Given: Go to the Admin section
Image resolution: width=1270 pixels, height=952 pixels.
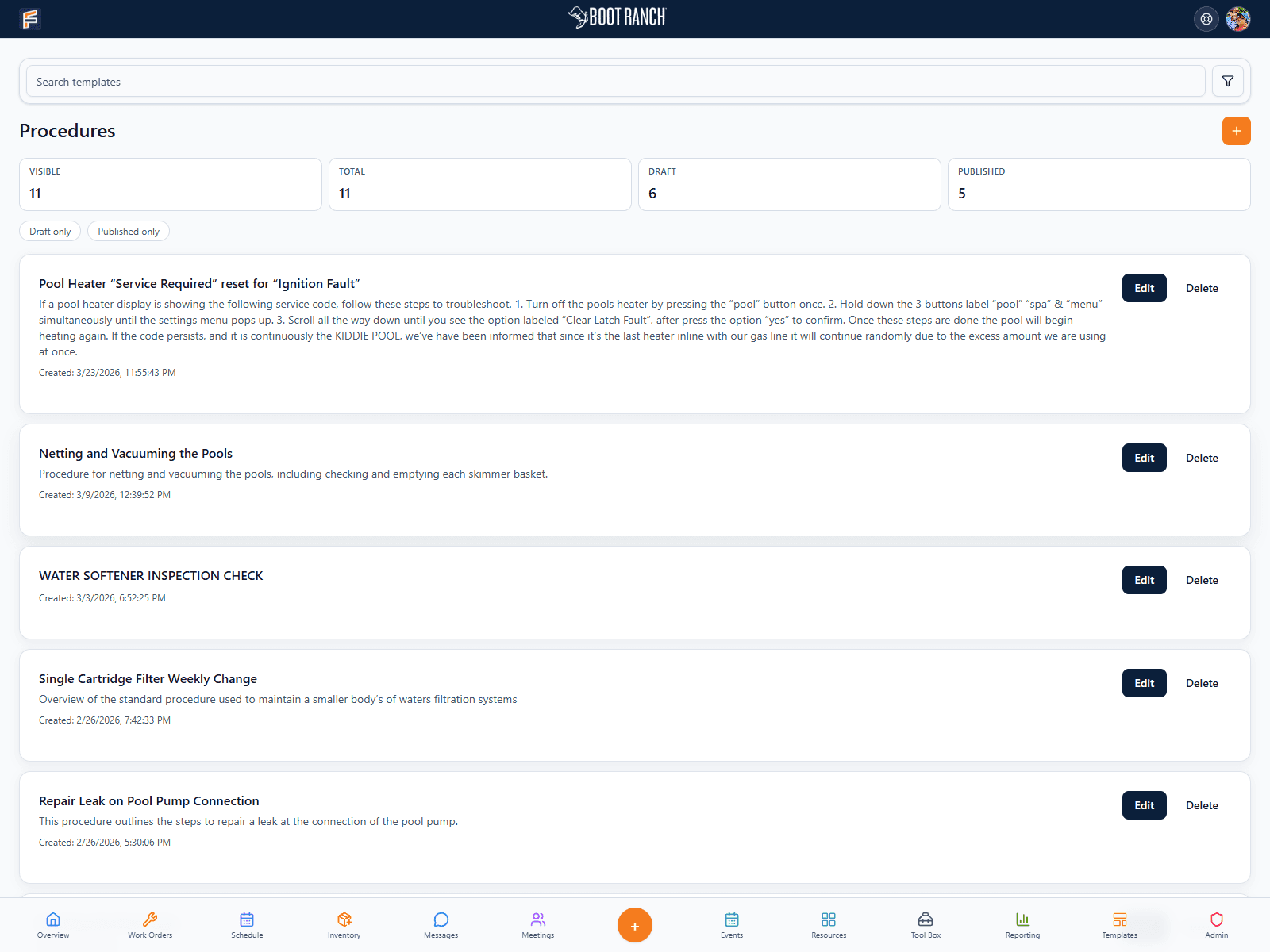Looking at the screenshot, I should click(x=1216, y=924).
